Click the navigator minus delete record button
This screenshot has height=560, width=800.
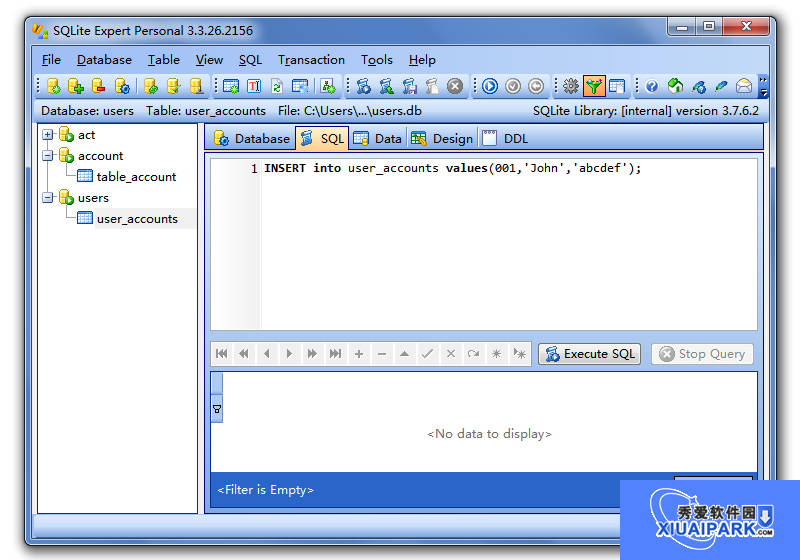382,353
